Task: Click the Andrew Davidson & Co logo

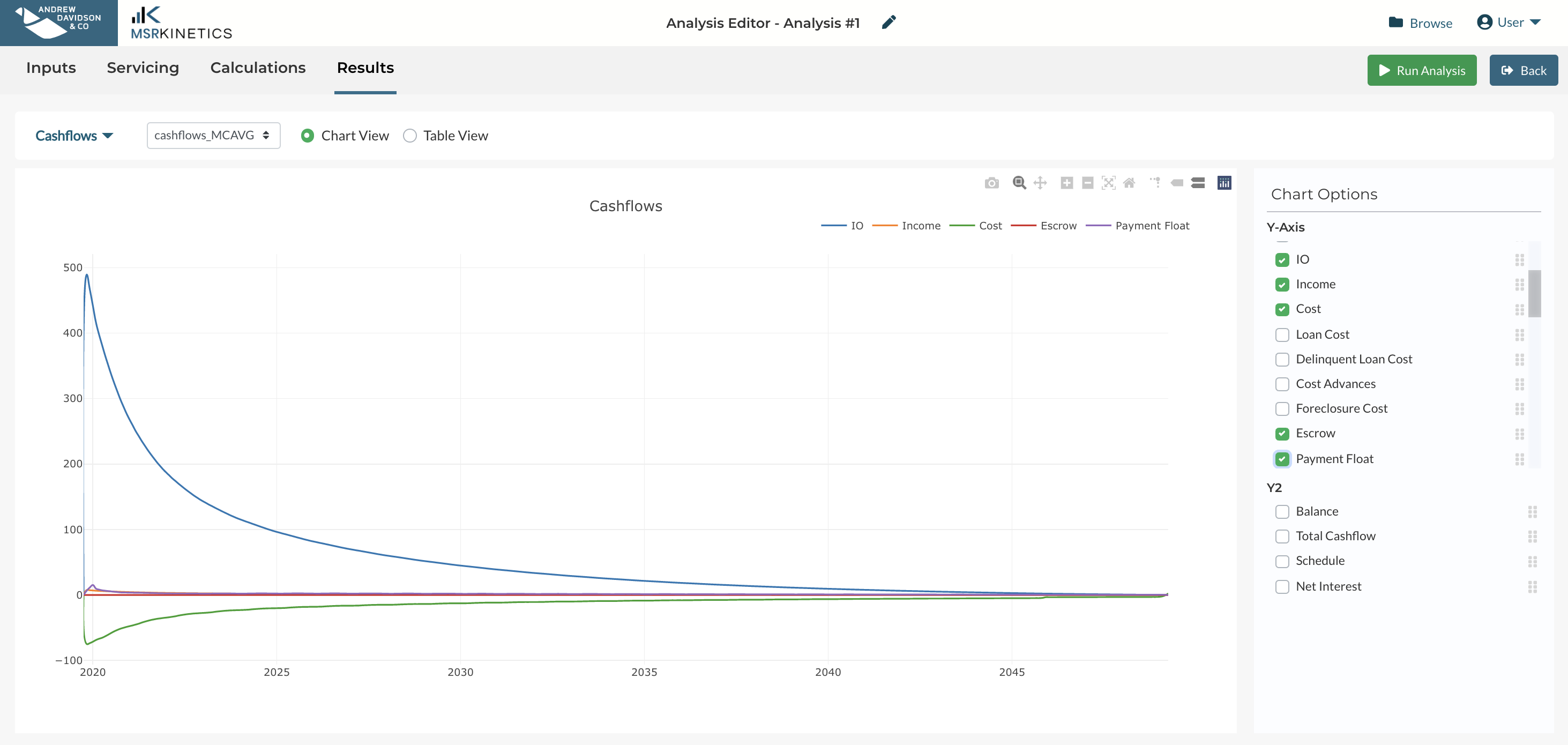Action: 59,23
